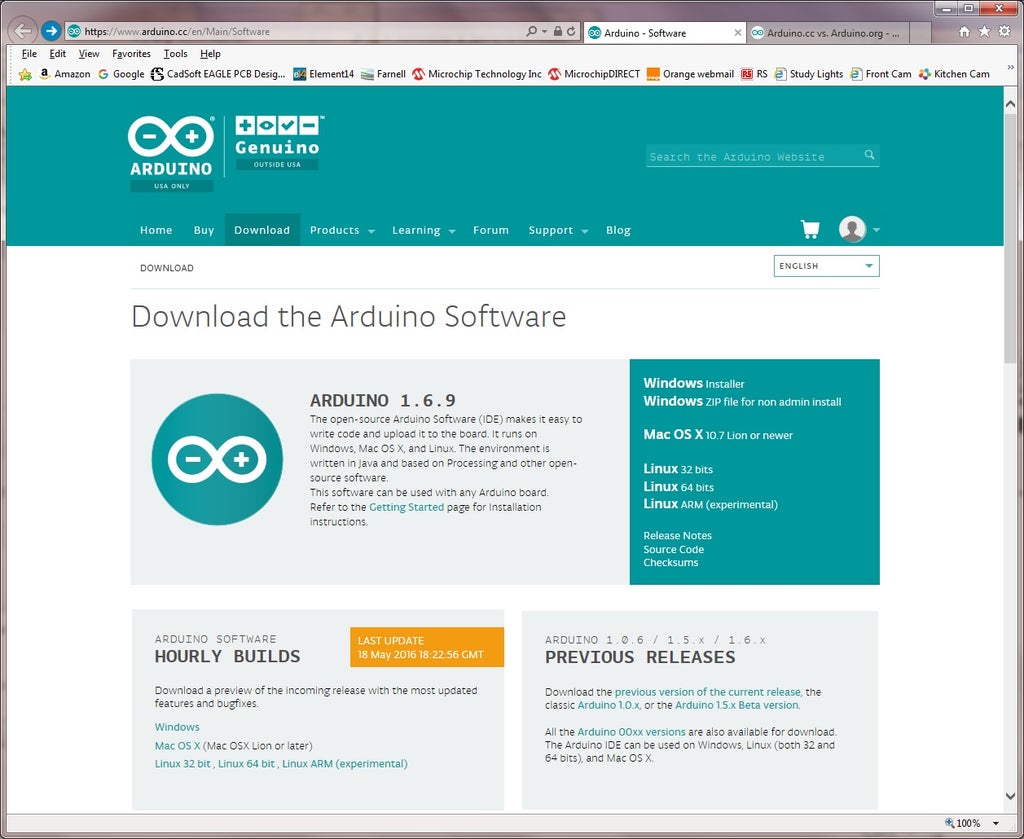Expand the Support navigation dropdown
This screenshot has height=839, width=1024.
(558, 230)
